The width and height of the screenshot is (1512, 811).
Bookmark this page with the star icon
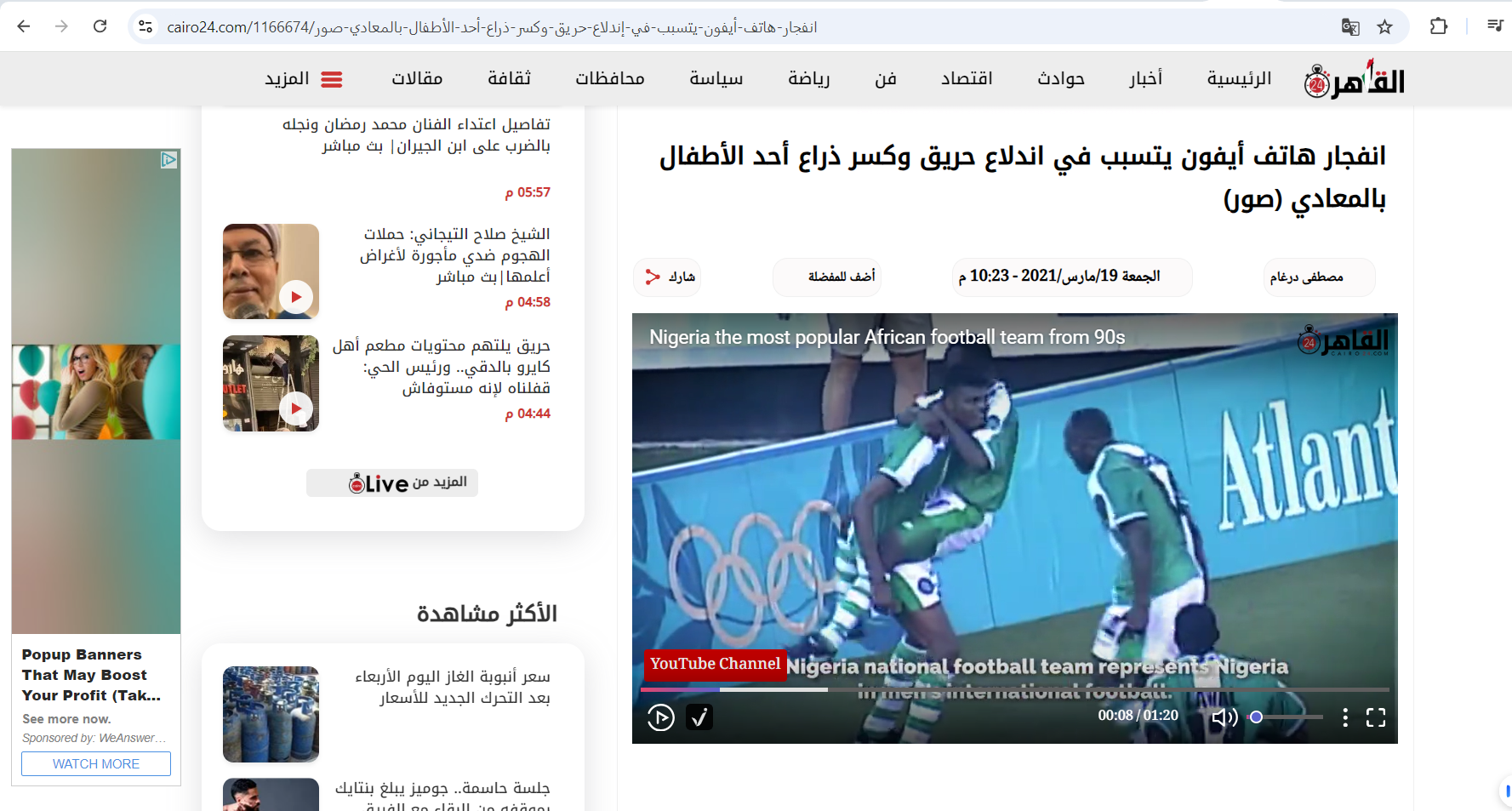coord(1385,27)
